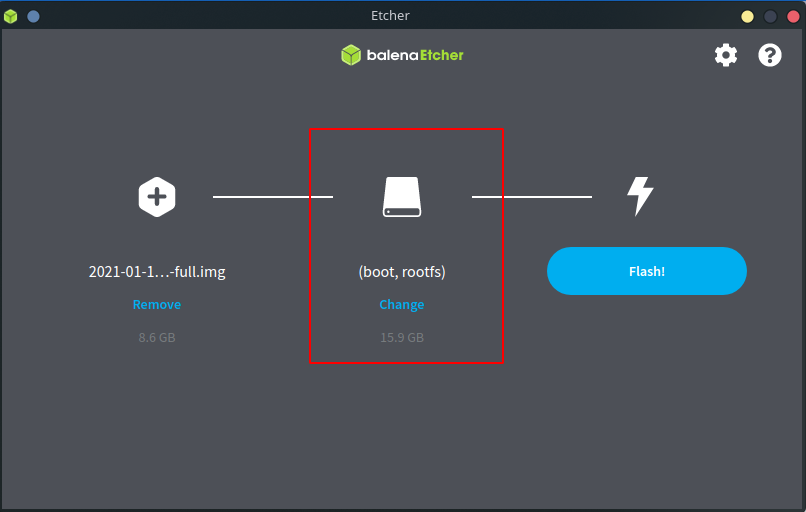
Task: Open window menu via title bar Etcher icon
Action: tap(11, 16)
